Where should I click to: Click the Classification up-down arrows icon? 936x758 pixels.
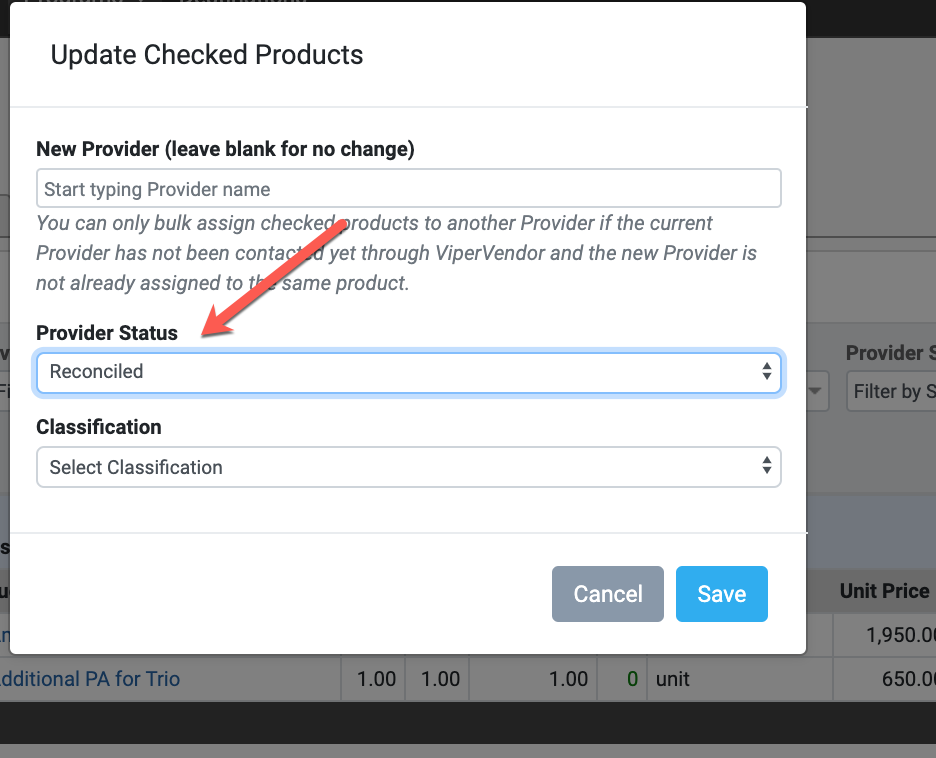tap(767, 466)
